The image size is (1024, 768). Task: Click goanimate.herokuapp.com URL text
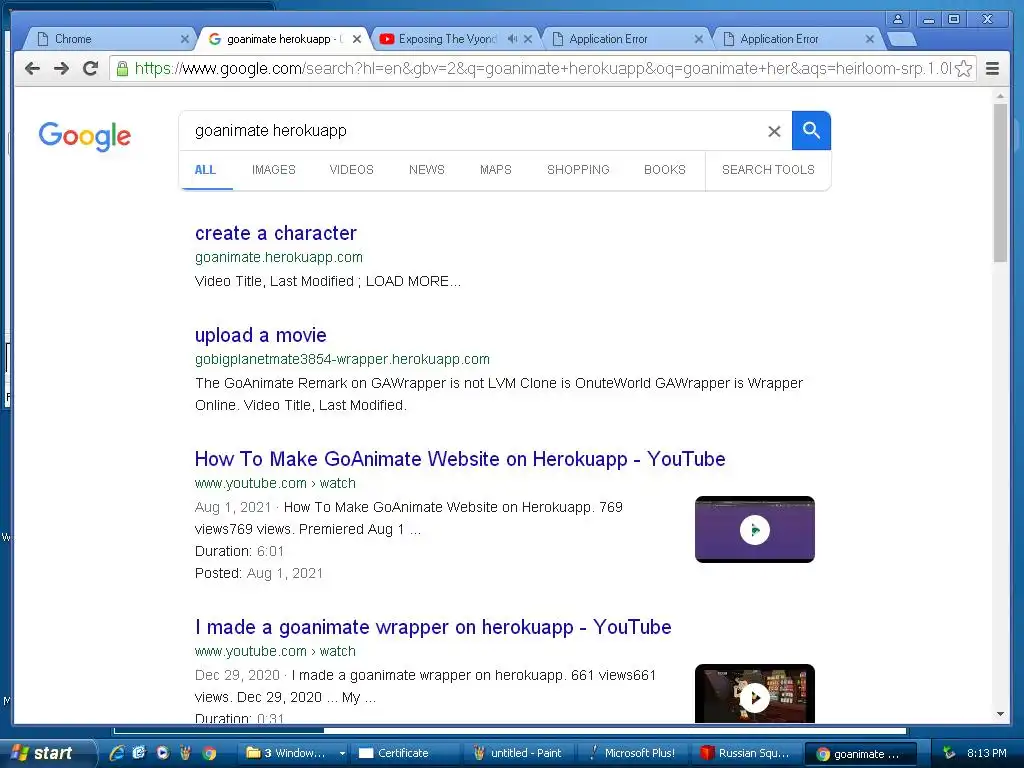pyautogui.click(x=279, y=257)
